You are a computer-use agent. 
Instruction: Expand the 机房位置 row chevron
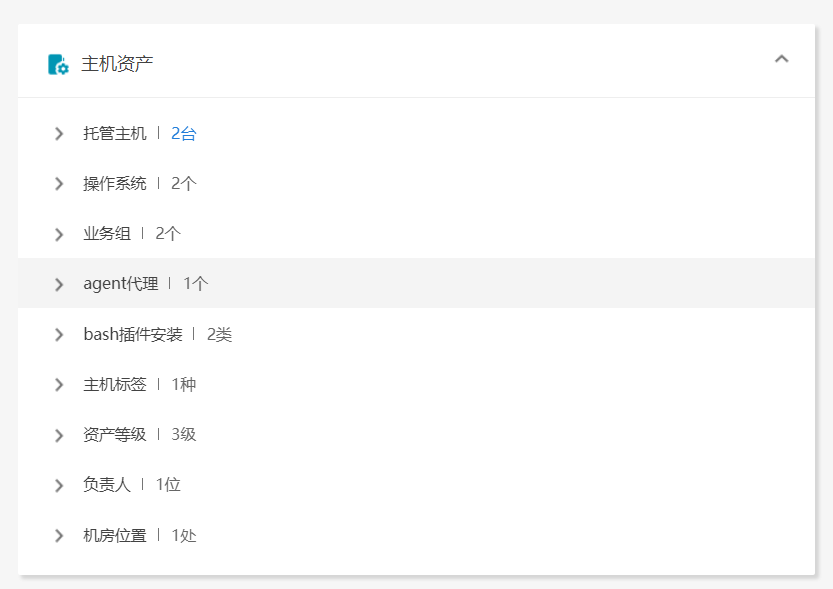[59, 535]
